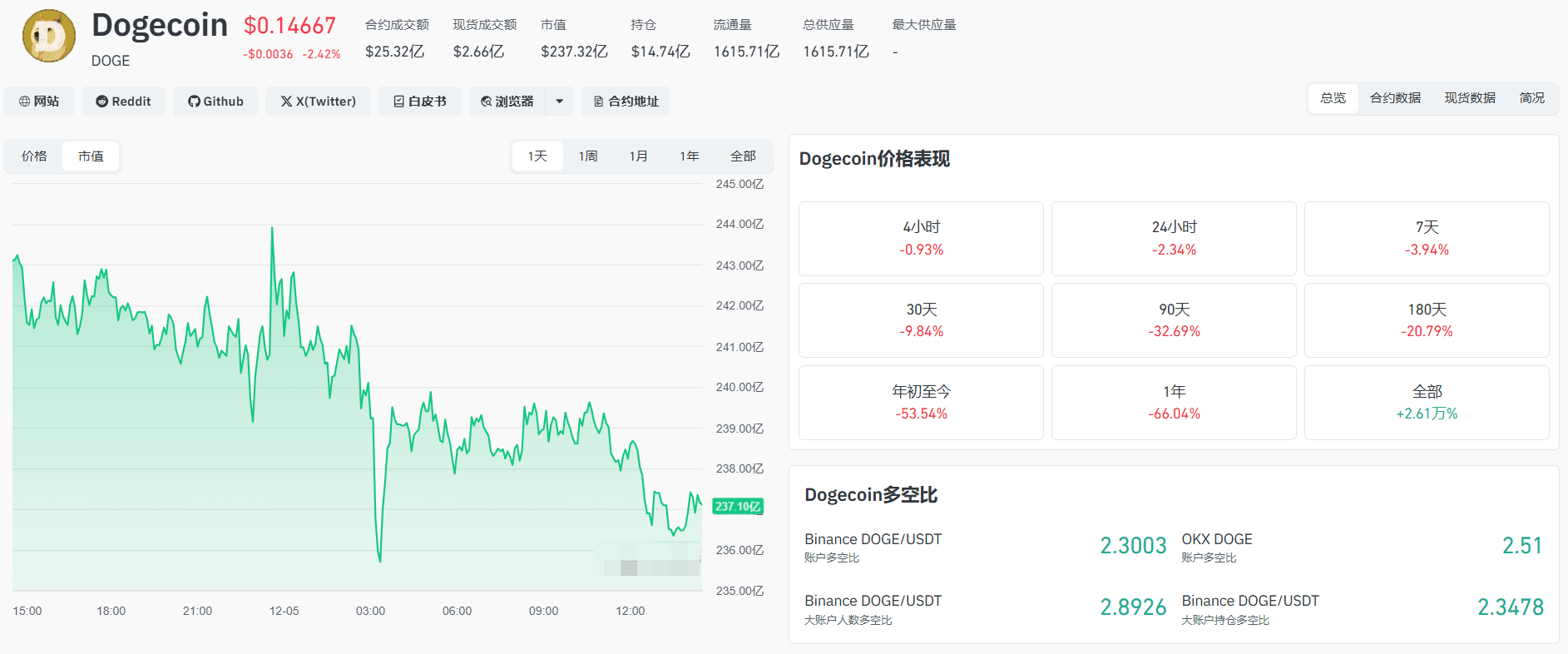Open the Reddit link button
Viewport: 1568px width, 654px height.
123,102
